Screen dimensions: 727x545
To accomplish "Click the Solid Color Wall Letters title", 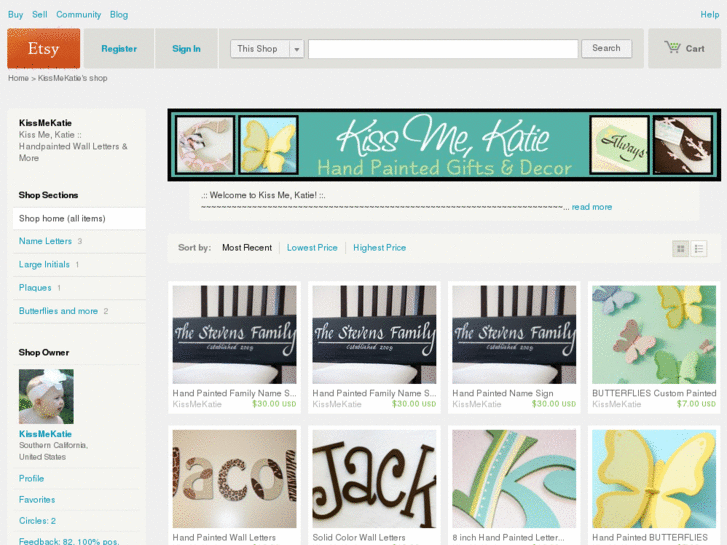I will click(359, 538).
